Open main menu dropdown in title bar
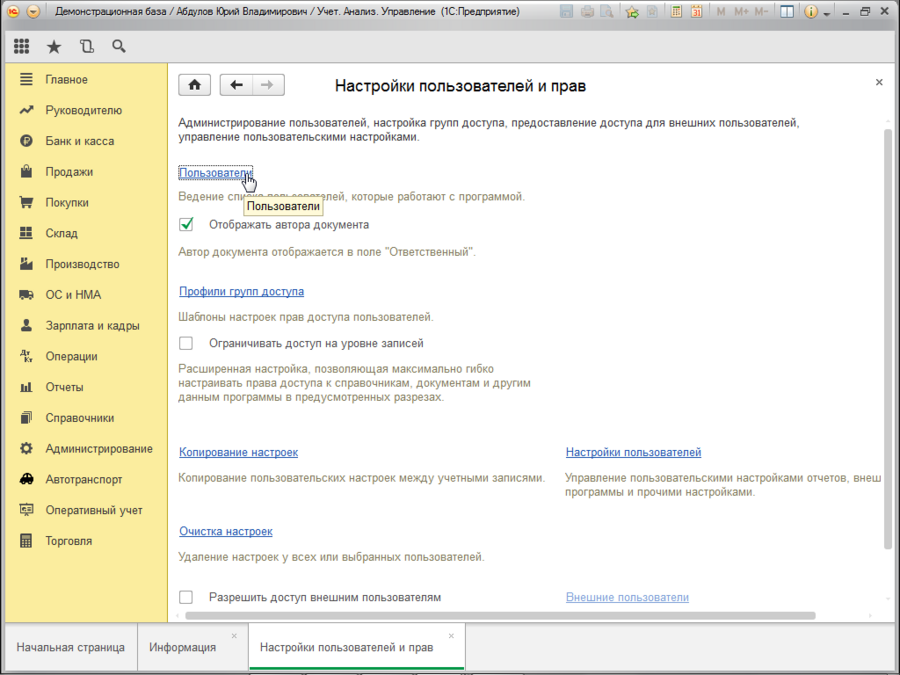900x675 pixels. coord(33,13)
